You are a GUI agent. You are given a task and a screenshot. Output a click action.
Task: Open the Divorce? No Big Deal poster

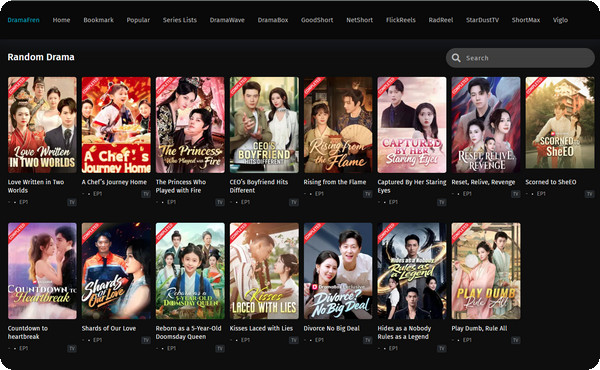(x=338, y=271)
